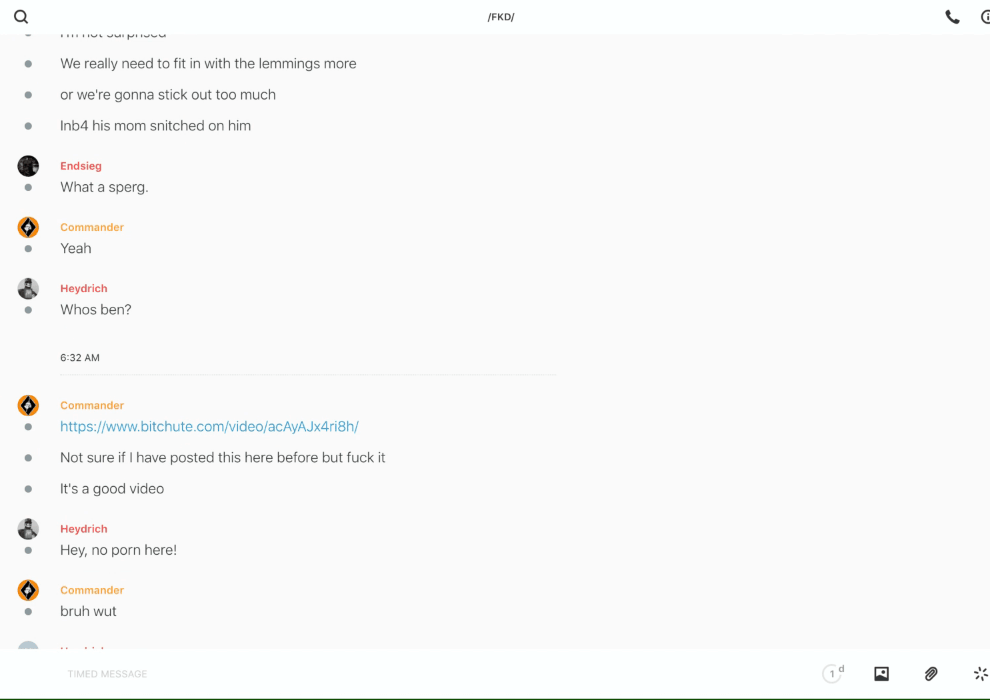Screen dimensions: 990x700
Task: Open conversation info at top-right edge
Action: pos(985,17)
